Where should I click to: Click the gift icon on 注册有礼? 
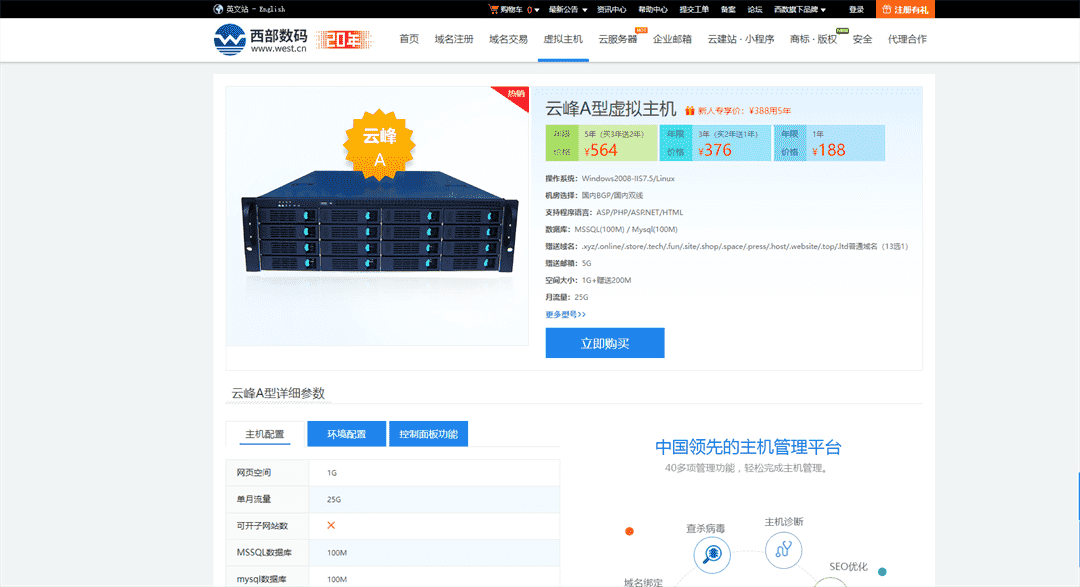887,10
